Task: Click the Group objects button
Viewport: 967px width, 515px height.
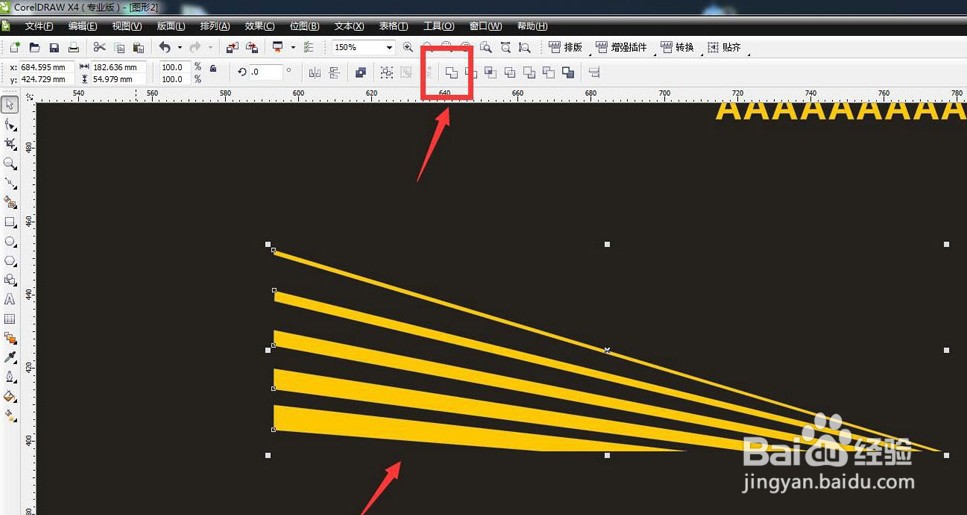Action: tap(387, 73)
